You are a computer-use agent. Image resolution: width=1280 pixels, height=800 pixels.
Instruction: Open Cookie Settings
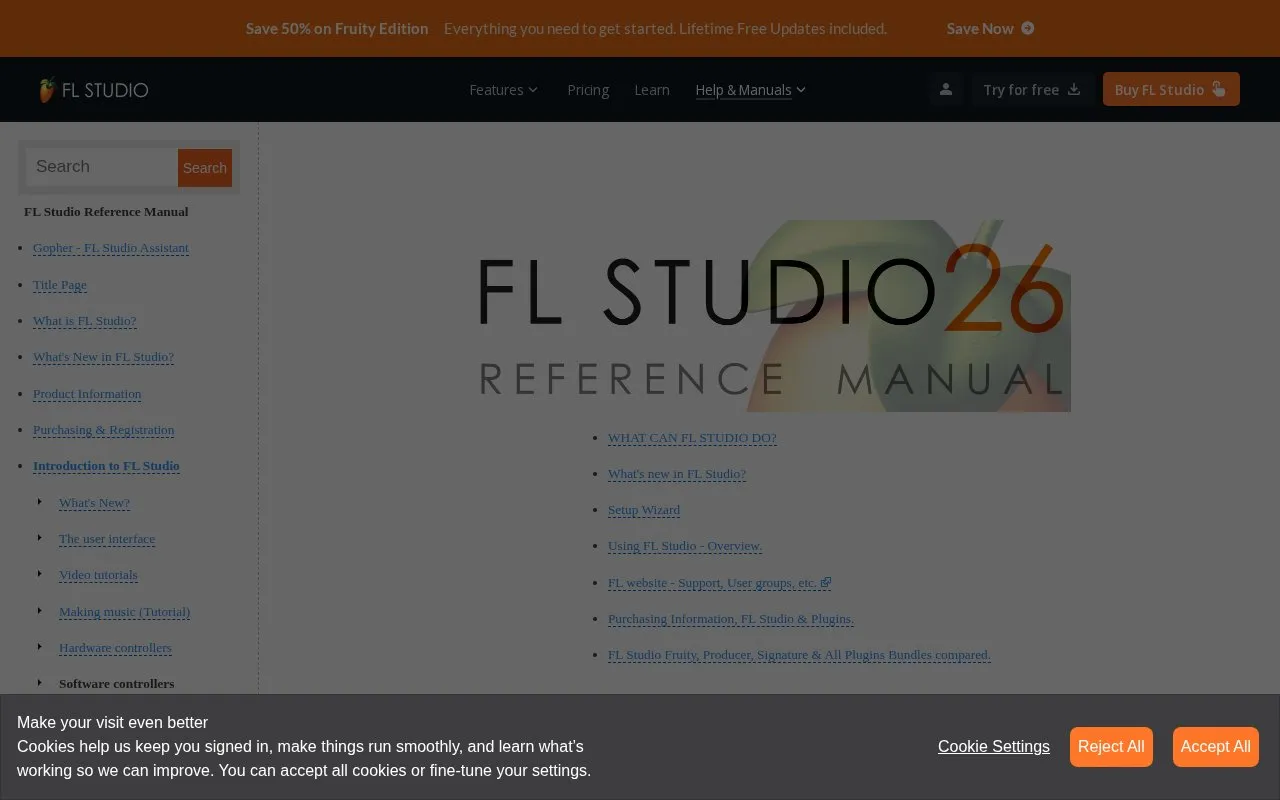[x=994, y=747]
